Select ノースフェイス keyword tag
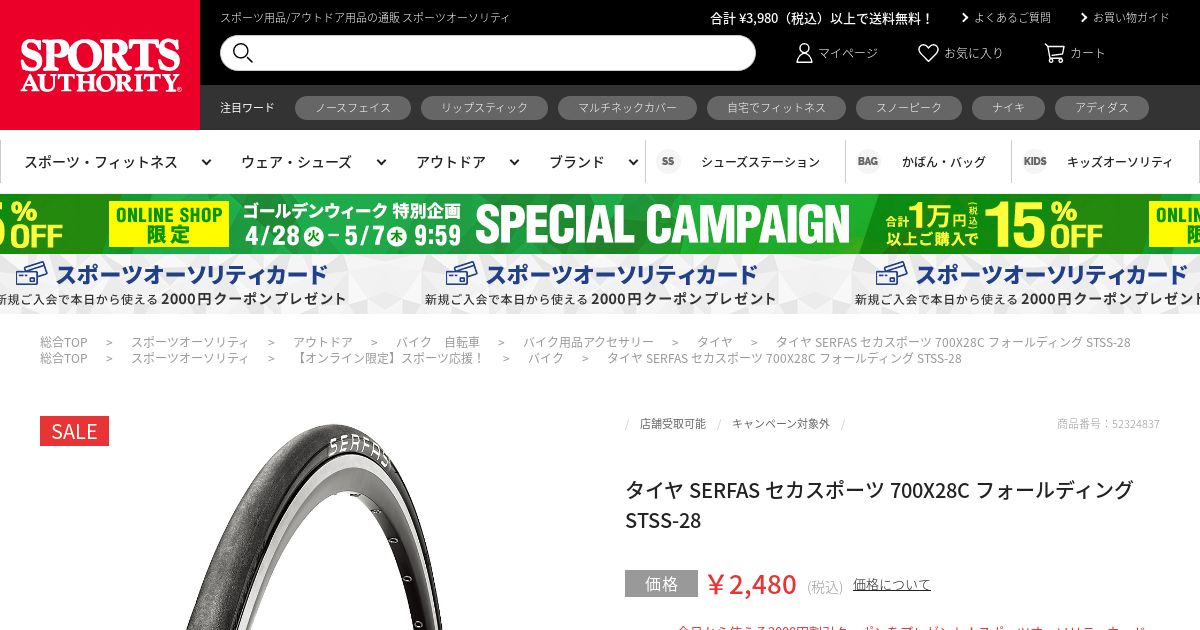Viewport: 1200px width, 630px height. tap(353, 108)
